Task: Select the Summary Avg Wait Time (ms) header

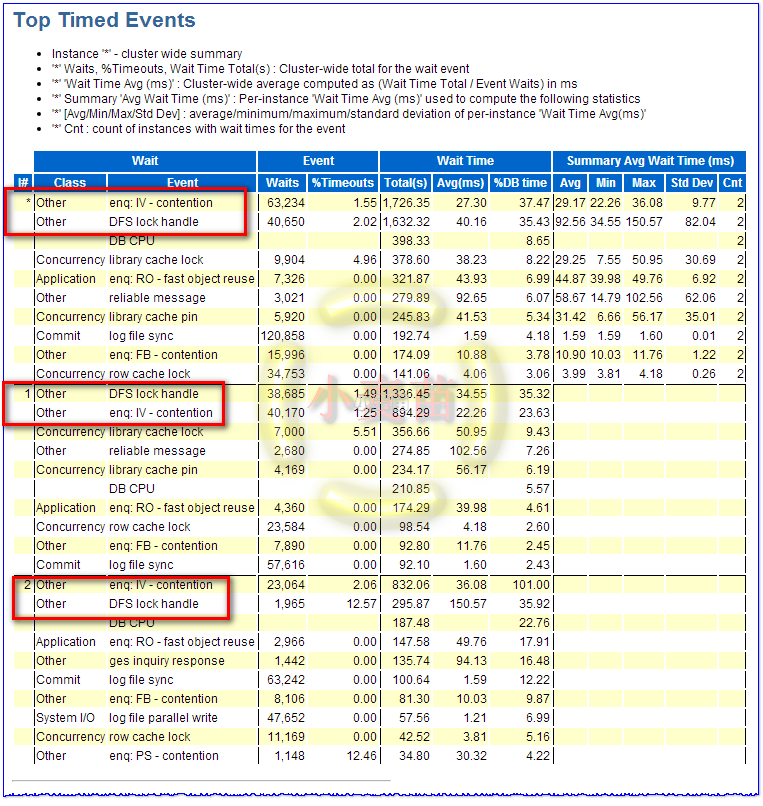Action: point(649,161)
